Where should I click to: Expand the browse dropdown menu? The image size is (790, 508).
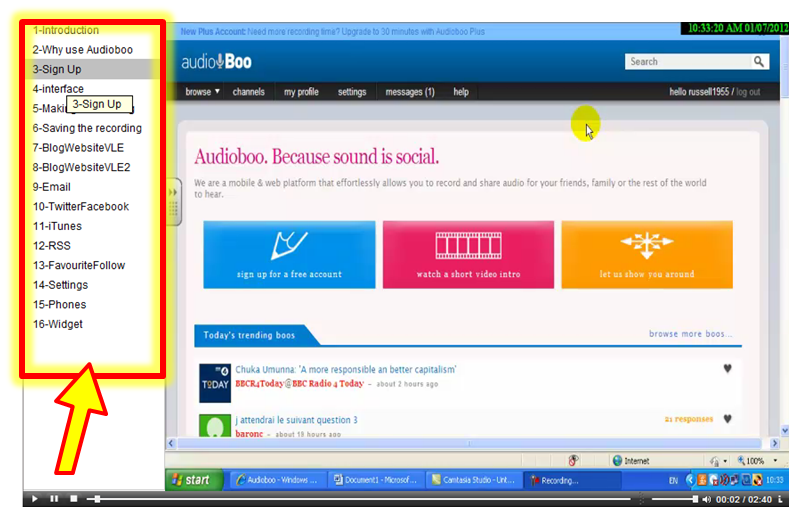[x=203, y=92]
